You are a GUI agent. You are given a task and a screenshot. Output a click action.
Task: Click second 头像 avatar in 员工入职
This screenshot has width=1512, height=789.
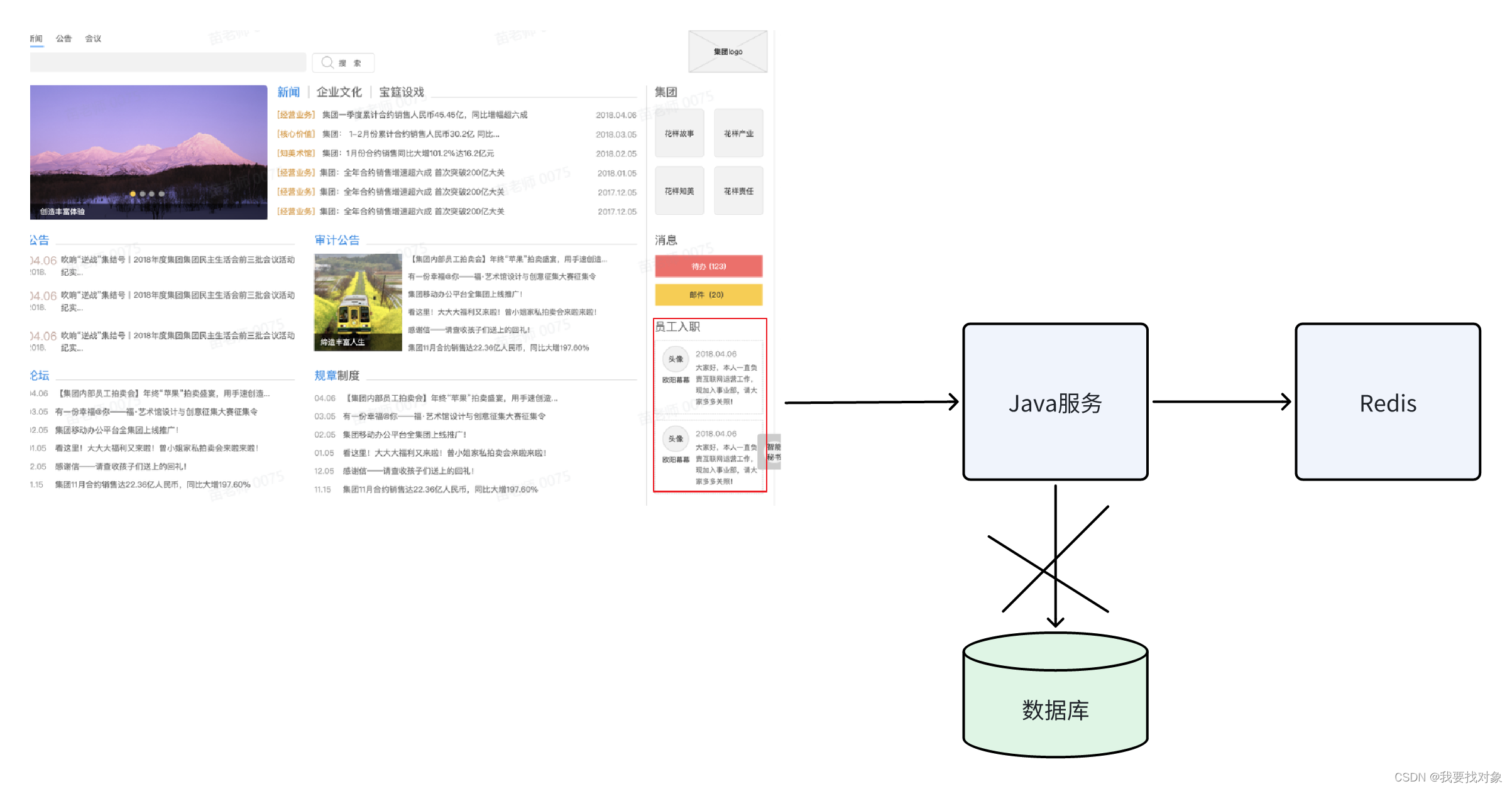(676, 439)
